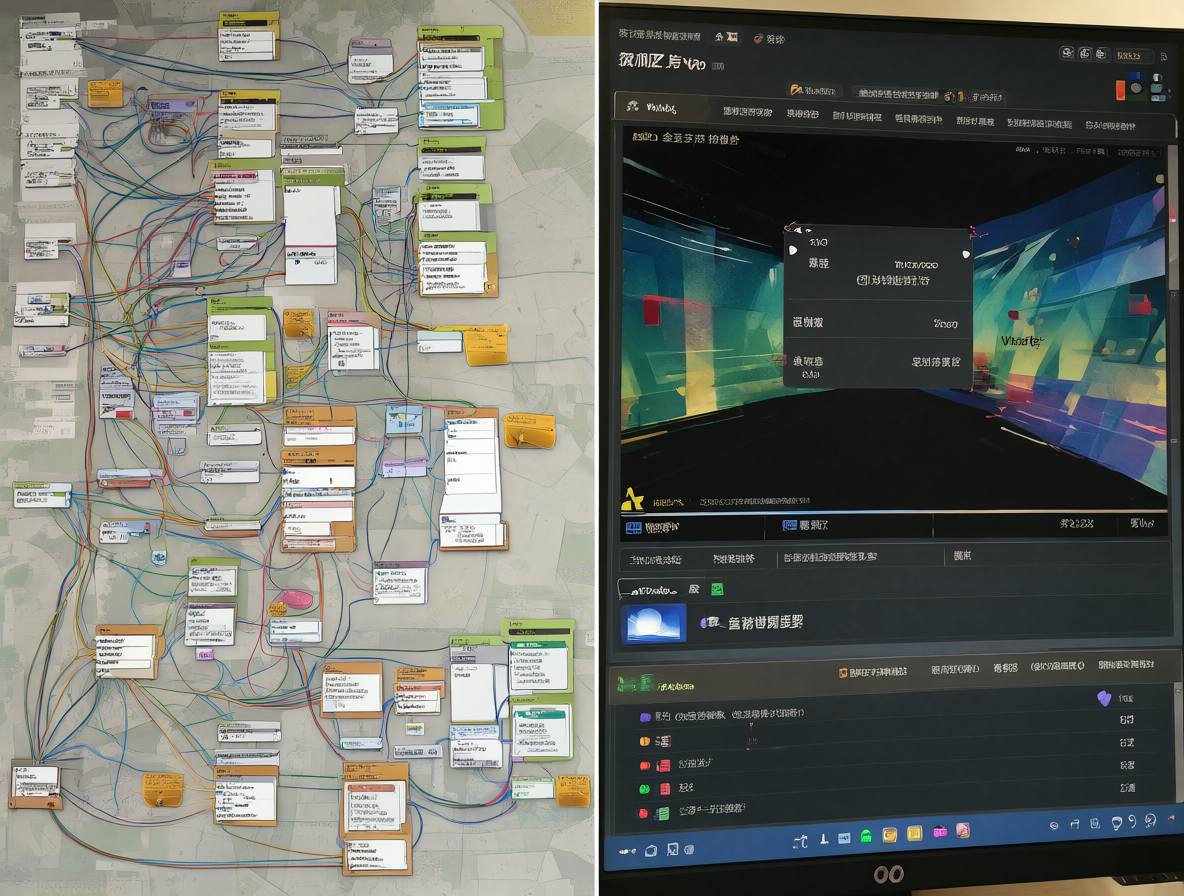Select the pink blob node in the node graph
Image resolution: width=1184 pixels, height=896 pixels.
pos(295,599)
